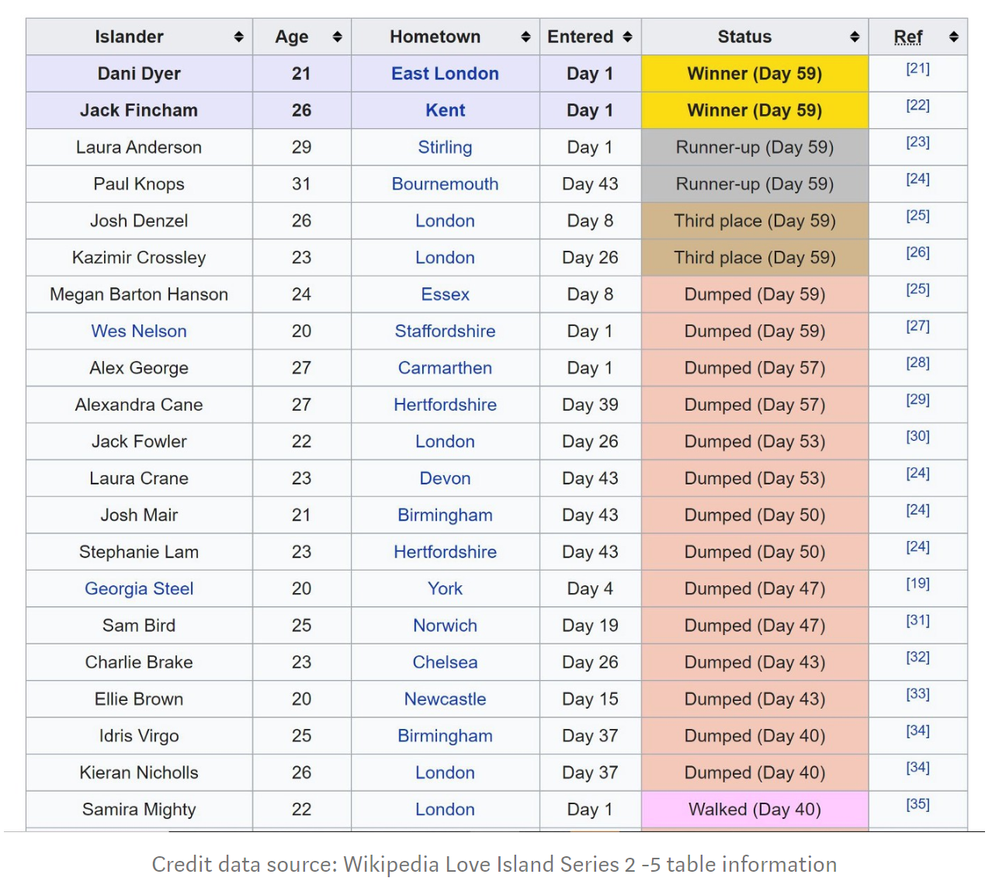This screenshot has height=885, width=999.
Task: Sort table by Islander column arrows
Action: tap(238, 37)
